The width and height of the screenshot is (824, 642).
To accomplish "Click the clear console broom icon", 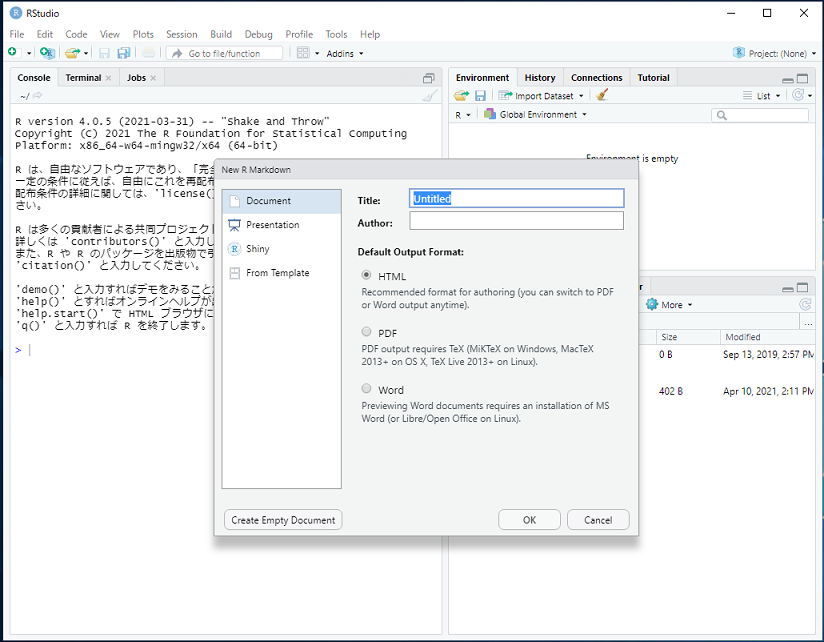I will coord(430,96).
